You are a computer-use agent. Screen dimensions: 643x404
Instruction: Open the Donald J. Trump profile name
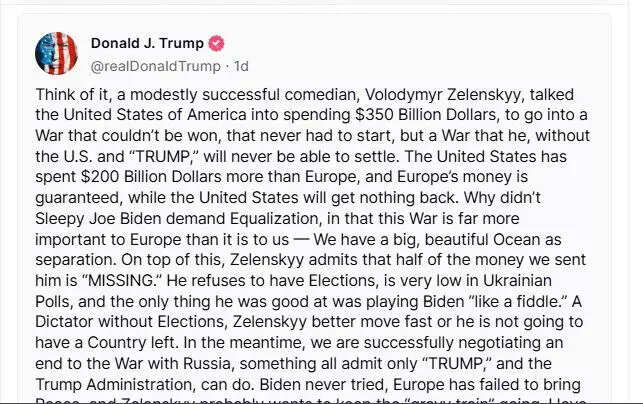click(147, 44)
